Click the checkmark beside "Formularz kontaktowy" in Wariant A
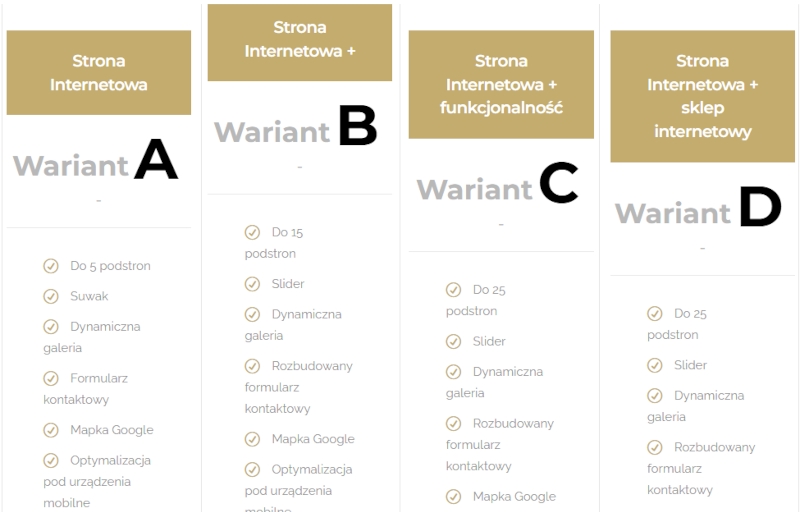Screen dimensions: 800x512 (x=51, y=378)
